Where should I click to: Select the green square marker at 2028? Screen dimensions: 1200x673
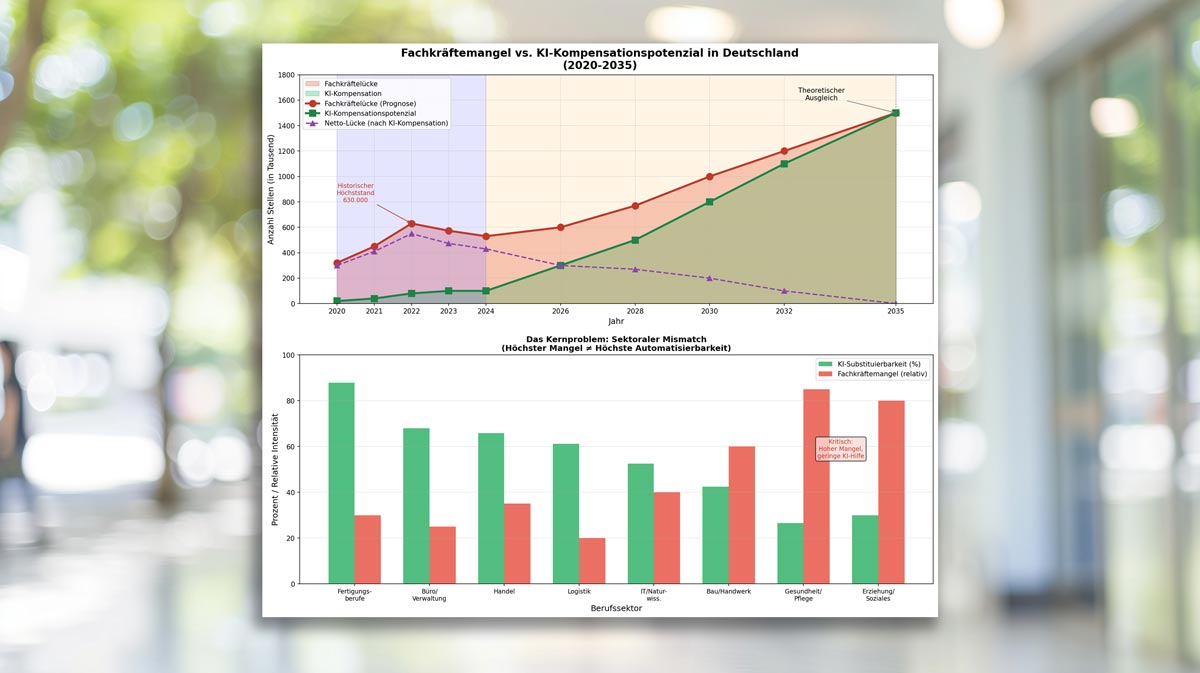tap(635, 240)
